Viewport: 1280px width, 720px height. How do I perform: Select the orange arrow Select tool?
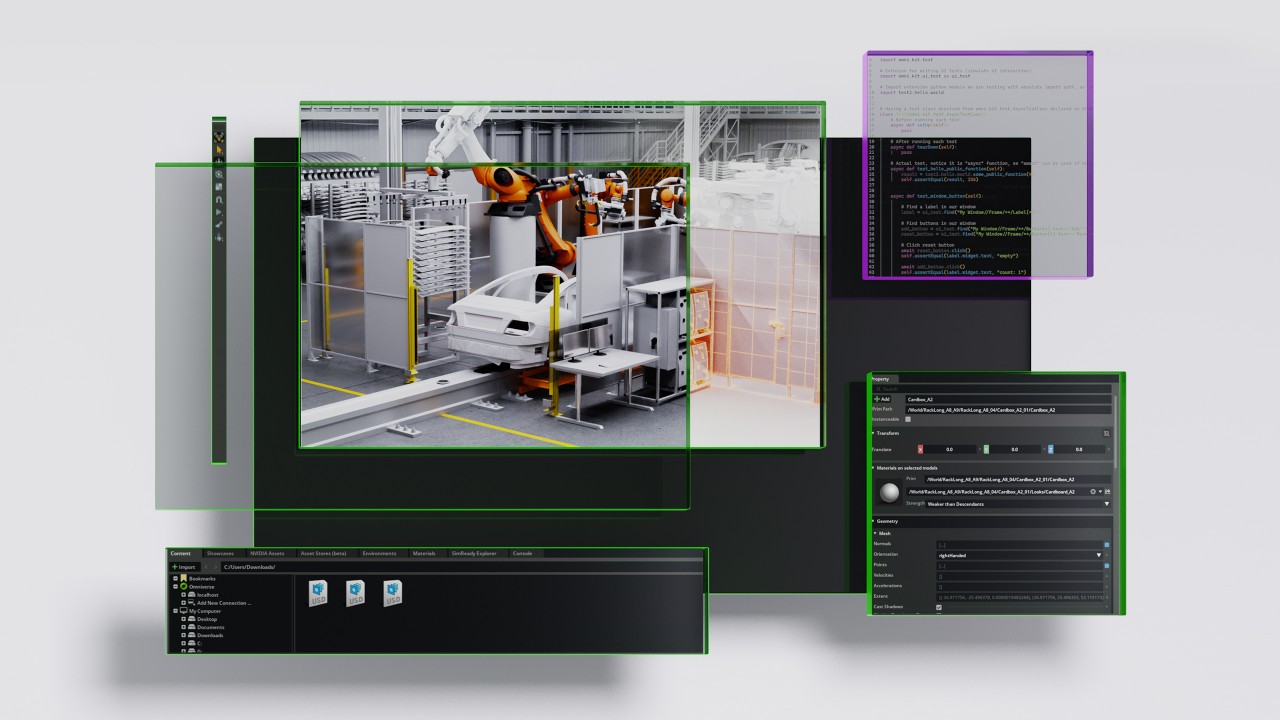(x=219, y=150)
